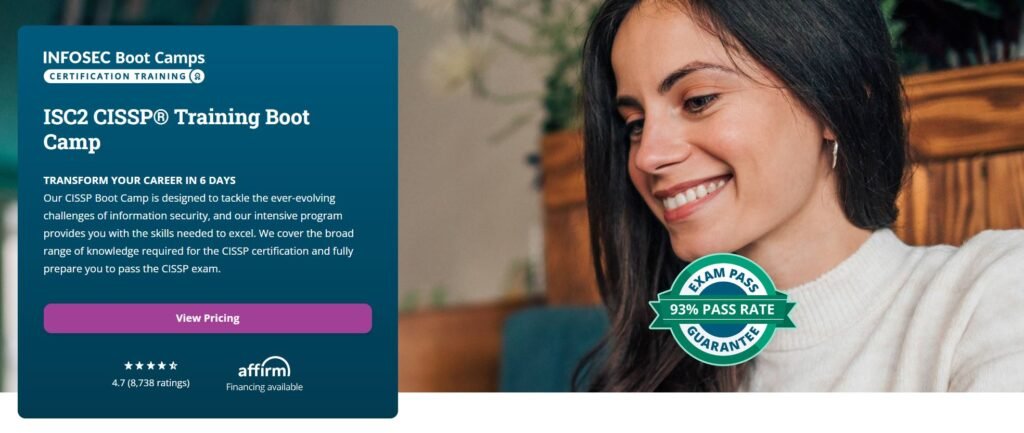
Task: Open the 4.7 (8,738 ratings) link
Action: (x=151, y=383)
